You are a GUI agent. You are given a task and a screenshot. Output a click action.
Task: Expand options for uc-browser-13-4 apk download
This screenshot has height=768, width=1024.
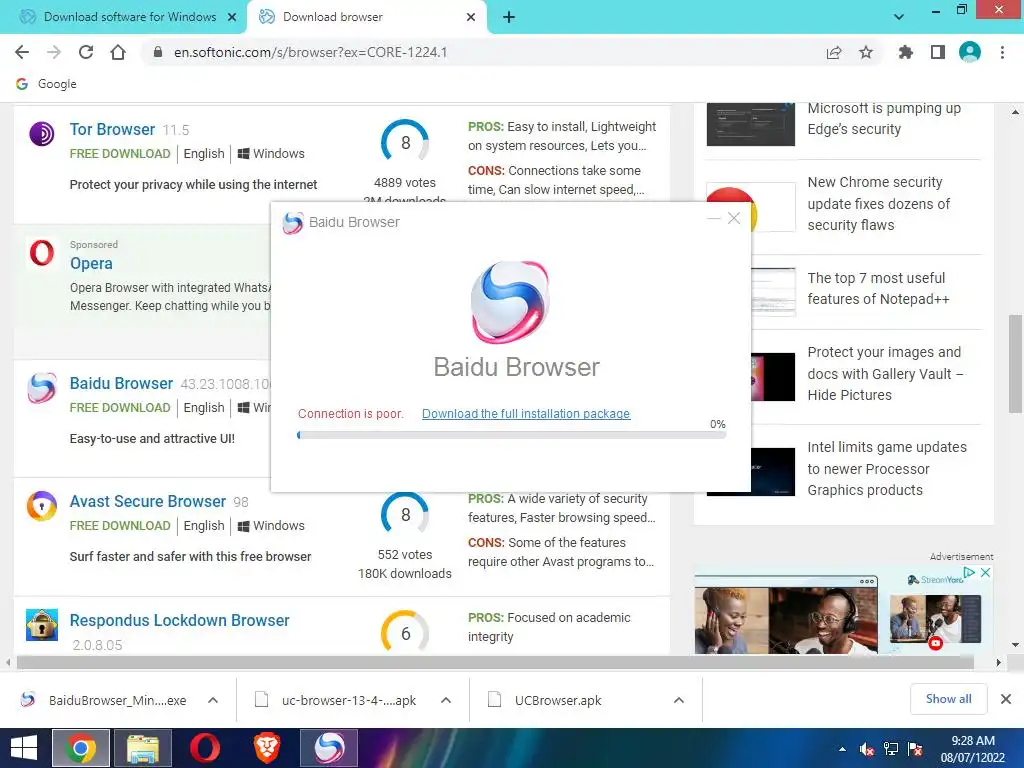[446, 700]
